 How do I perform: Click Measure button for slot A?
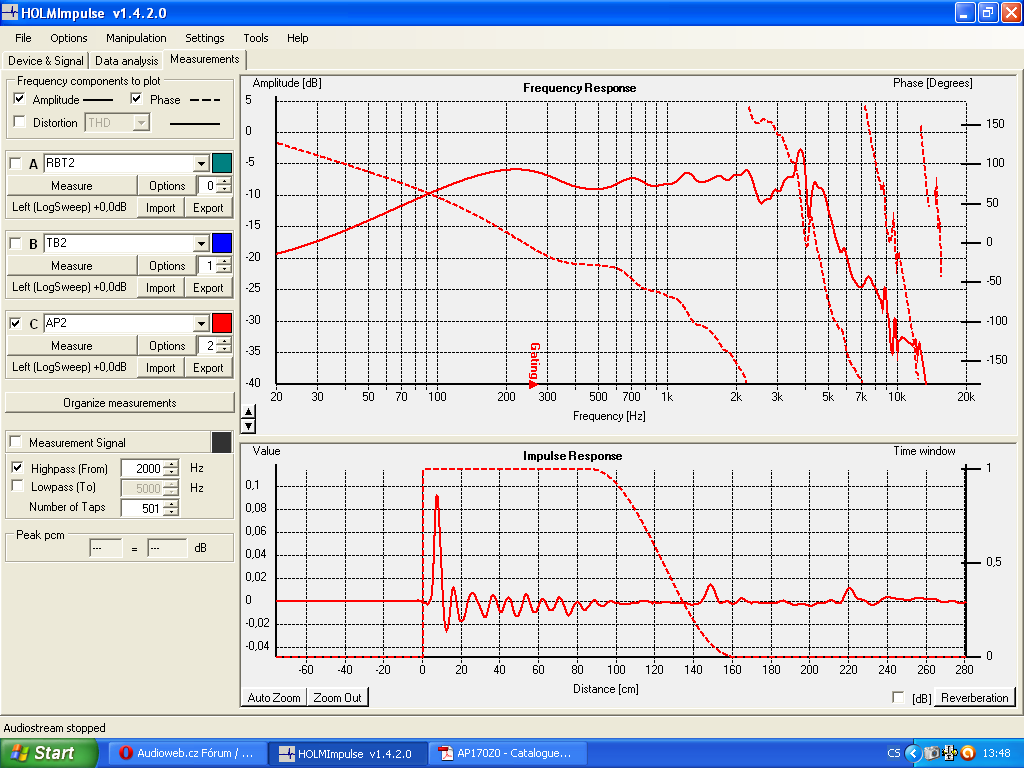(x=72, y=185)
